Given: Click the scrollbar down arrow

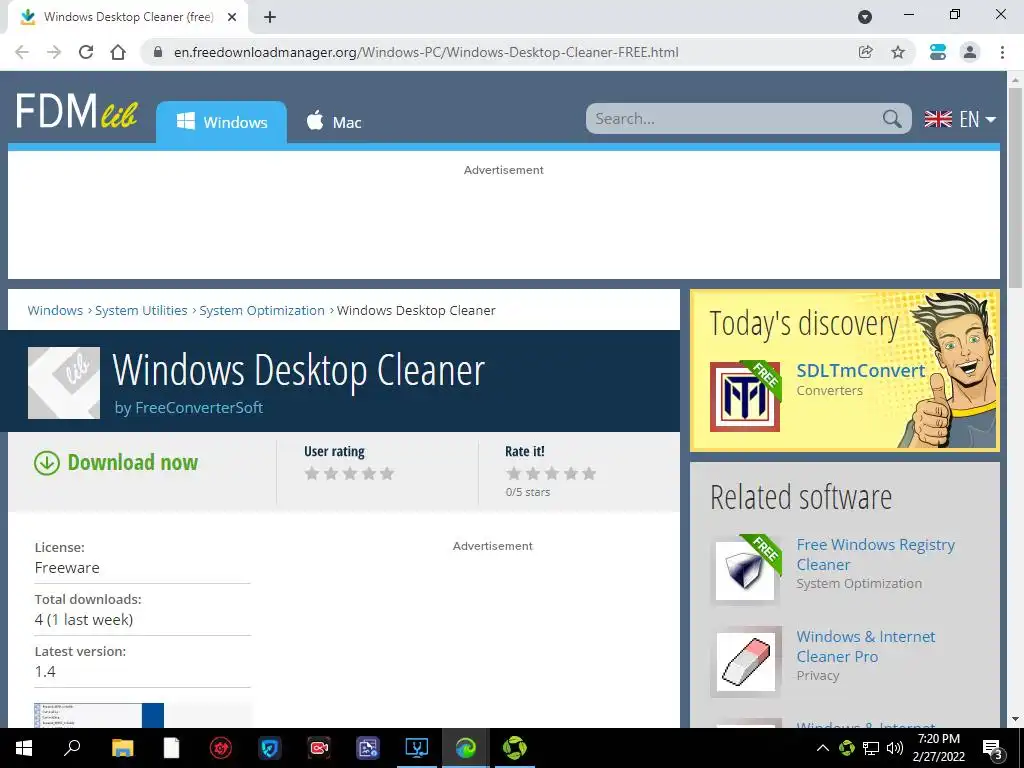Looking at the screenshot, I should [1015, 719].
